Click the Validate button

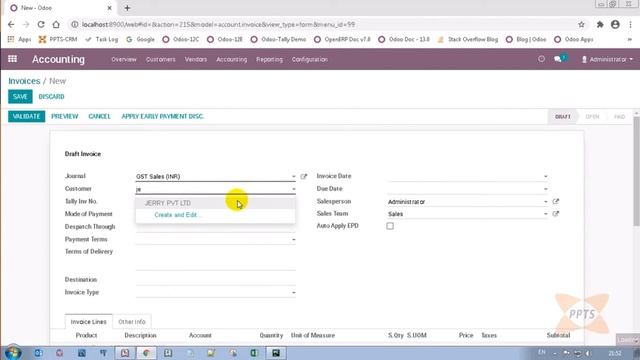point(27,116)
